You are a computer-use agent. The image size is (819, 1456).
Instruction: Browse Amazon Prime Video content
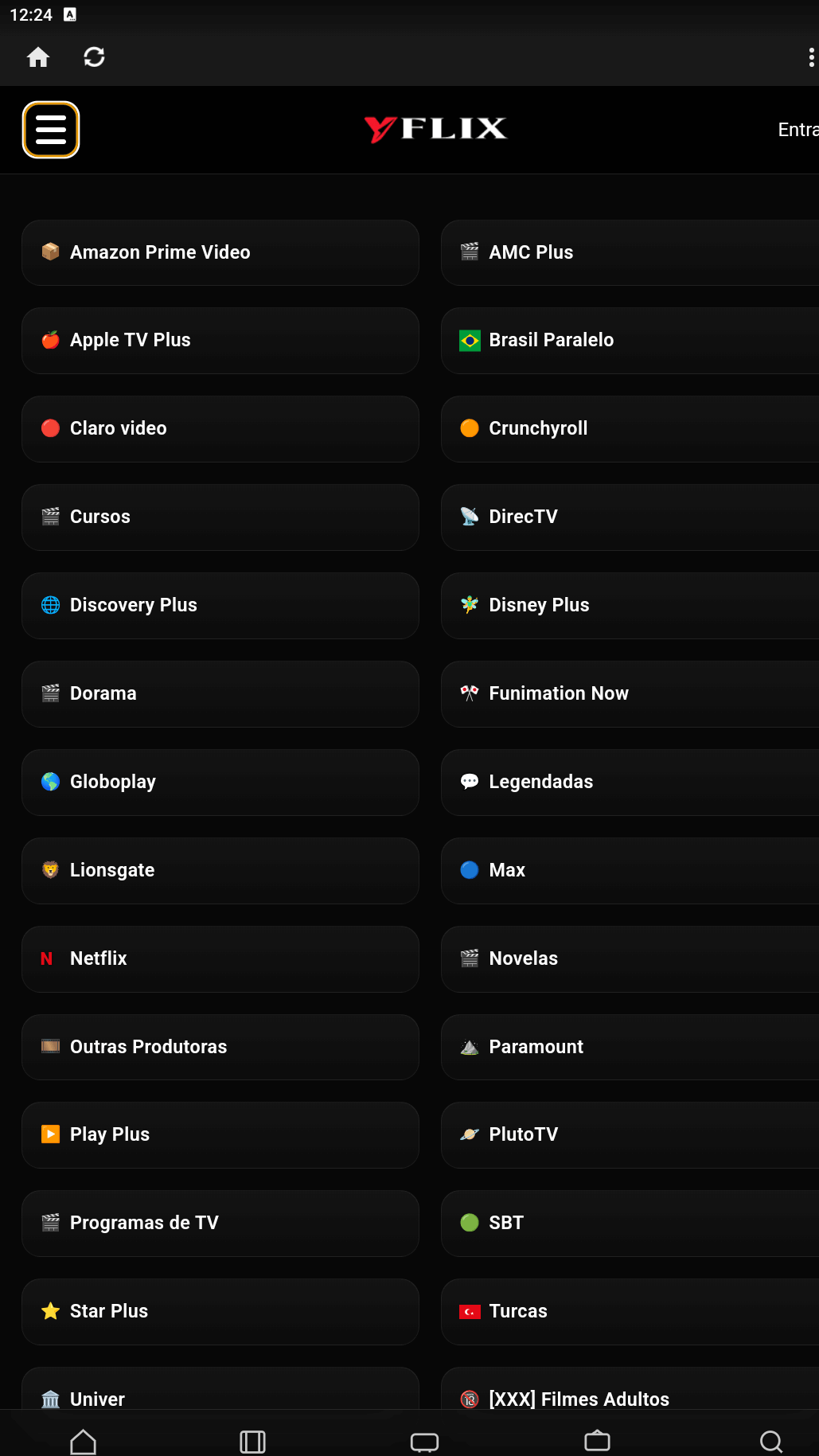point(220,252)
